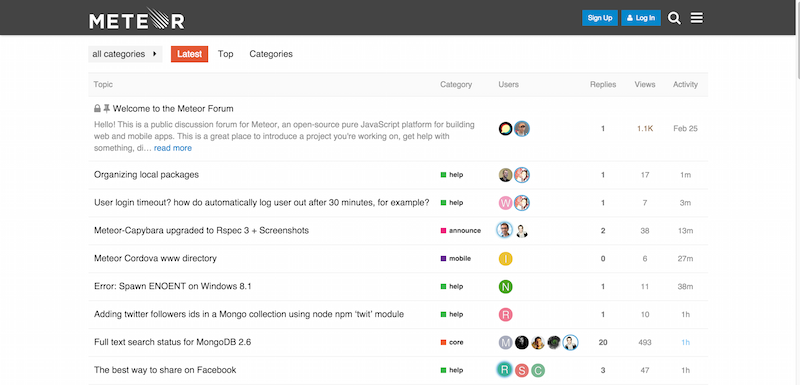
Task: Sort by the Activity column header
Action: 685,85
